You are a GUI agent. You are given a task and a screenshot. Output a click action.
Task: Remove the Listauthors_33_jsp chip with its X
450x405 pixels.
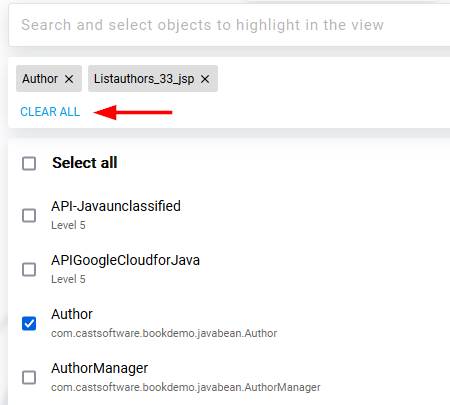(x=205, y=79)
